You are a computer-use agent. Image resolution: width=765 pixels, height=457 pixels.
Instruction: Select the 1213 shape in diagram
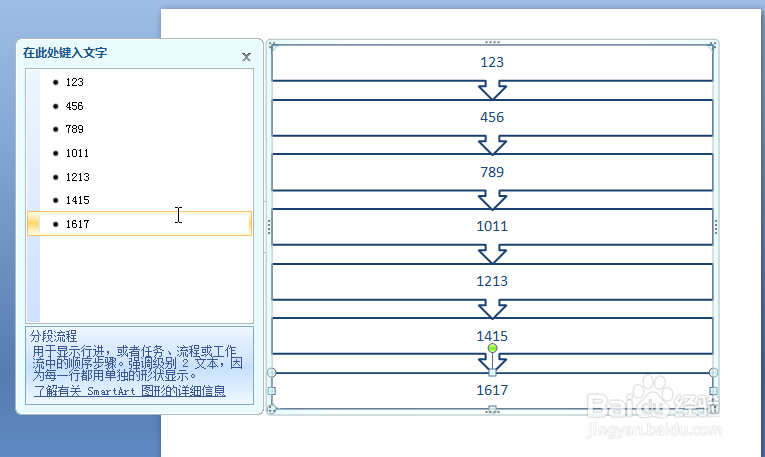(492, 281)
